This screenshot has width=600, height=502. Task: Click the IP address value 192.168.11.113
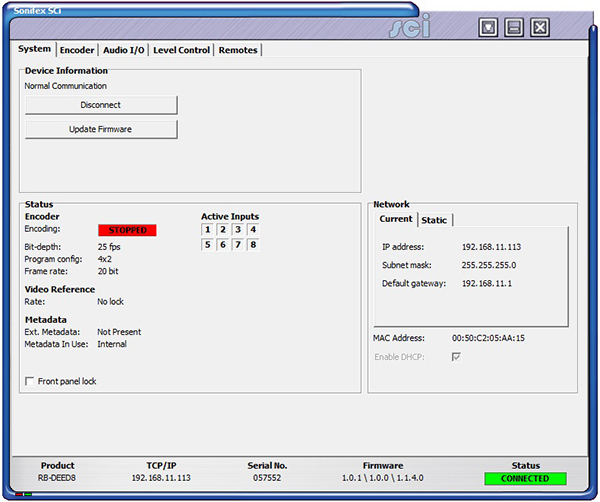[491, 247]
